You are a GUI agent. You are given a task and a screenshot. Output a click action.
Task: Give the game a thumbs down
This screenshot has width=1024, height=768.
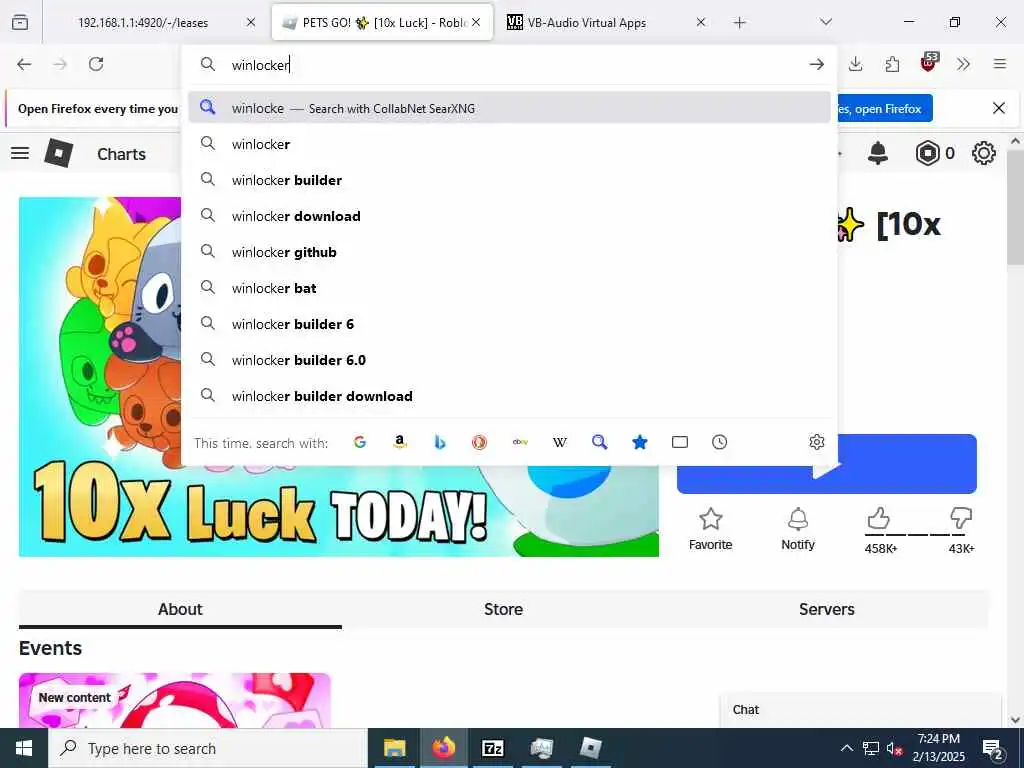point(961,519)
